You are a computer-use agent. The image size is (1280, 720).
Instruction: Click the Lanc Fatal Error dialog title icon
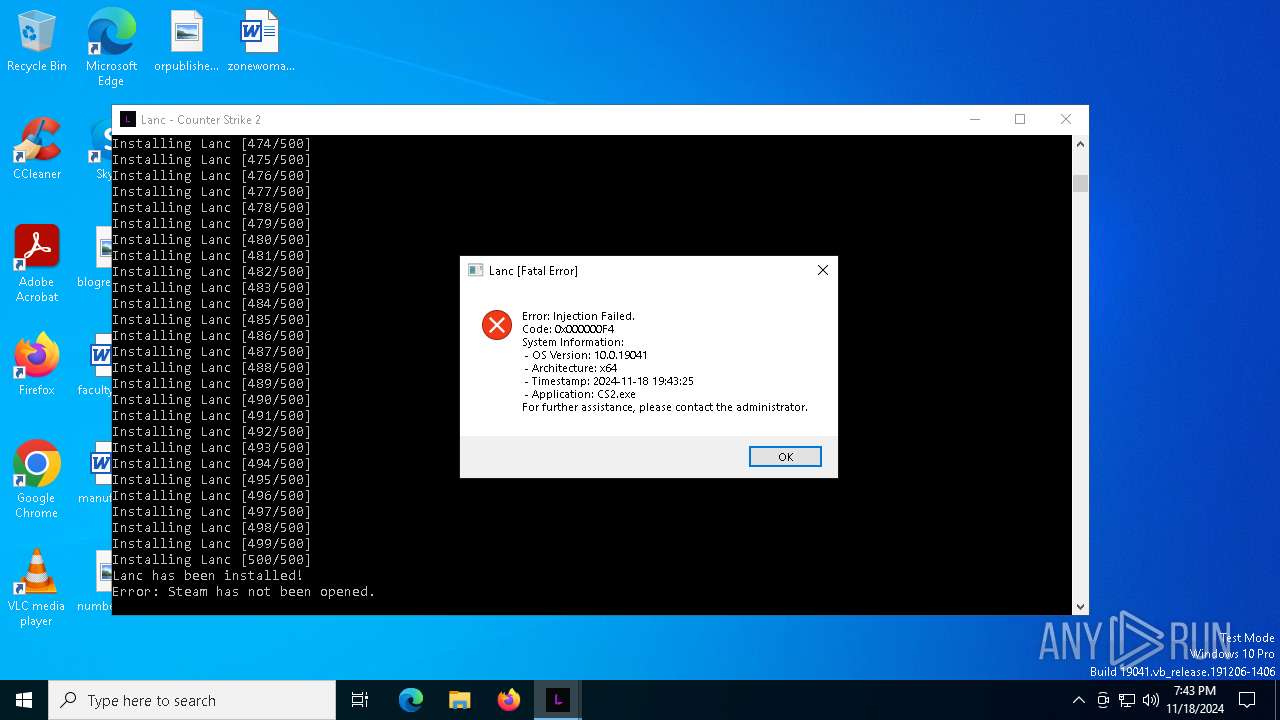click(x=476, y=270)
